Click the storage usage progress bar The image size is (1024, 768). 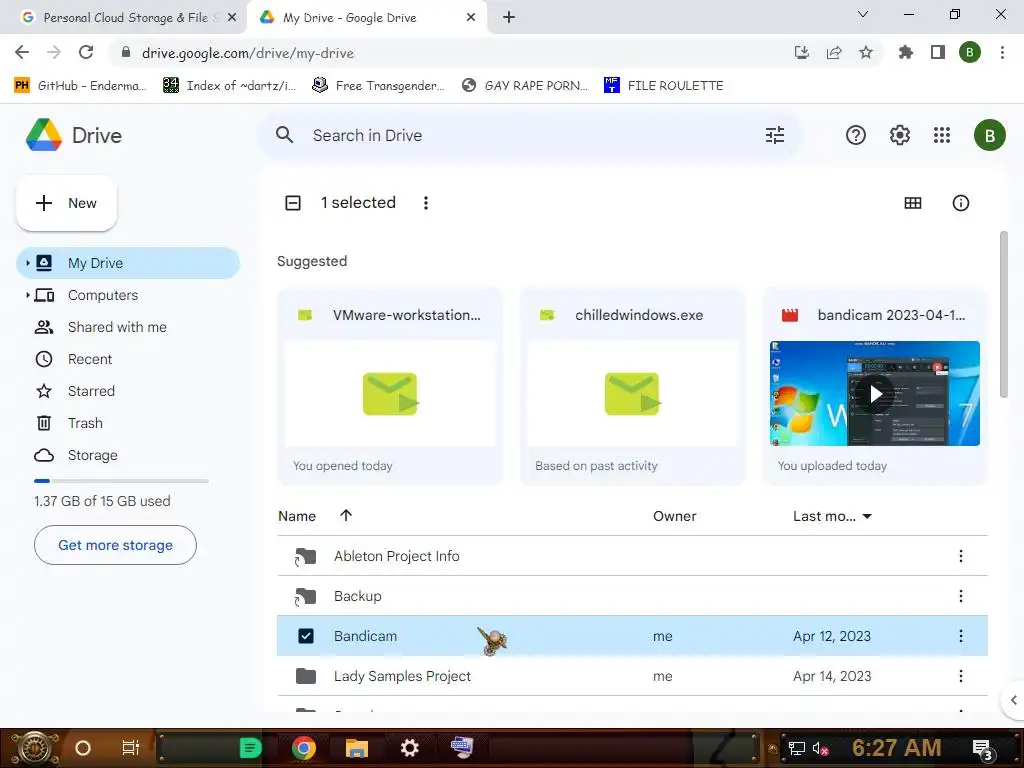tap(121, 481)
